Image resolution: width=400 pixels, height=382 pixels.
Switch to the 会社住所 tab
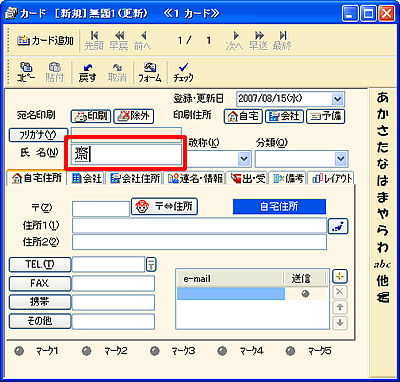point(135,179)
